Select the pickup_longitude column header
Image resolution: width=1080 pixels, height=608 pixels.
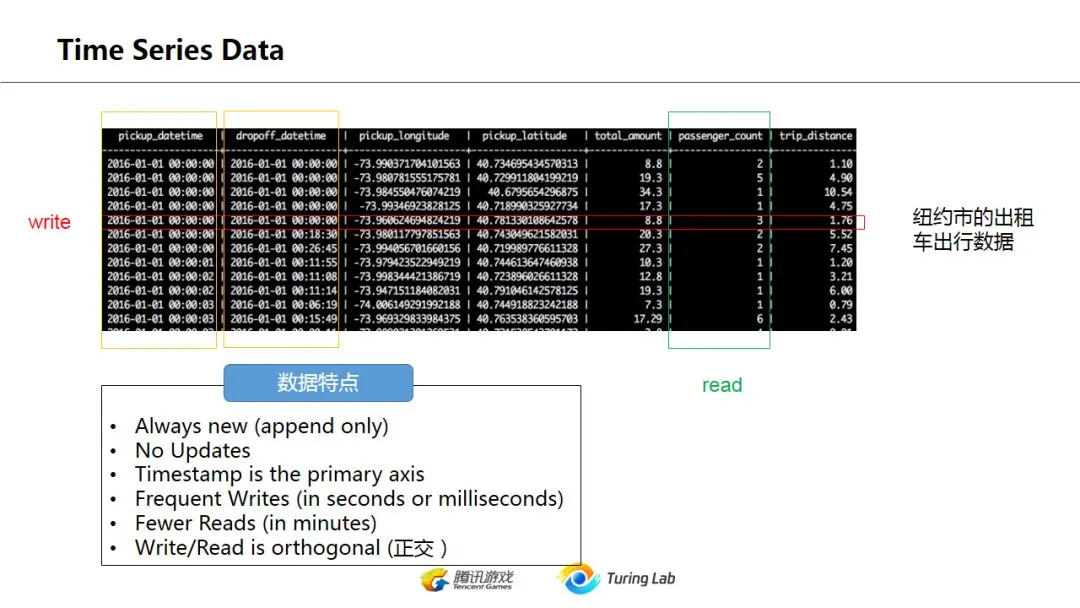[x=404, y=136]
